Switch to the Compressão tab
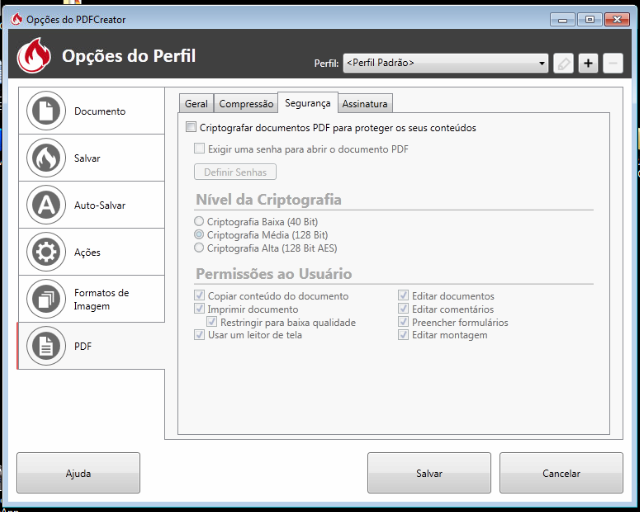640x512 pixels. coord(246,104)
